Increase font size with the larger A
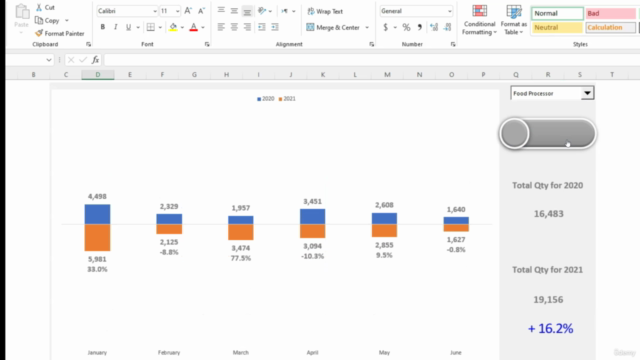Viewport: 640px width, 360px height. [x=188, y=11]
